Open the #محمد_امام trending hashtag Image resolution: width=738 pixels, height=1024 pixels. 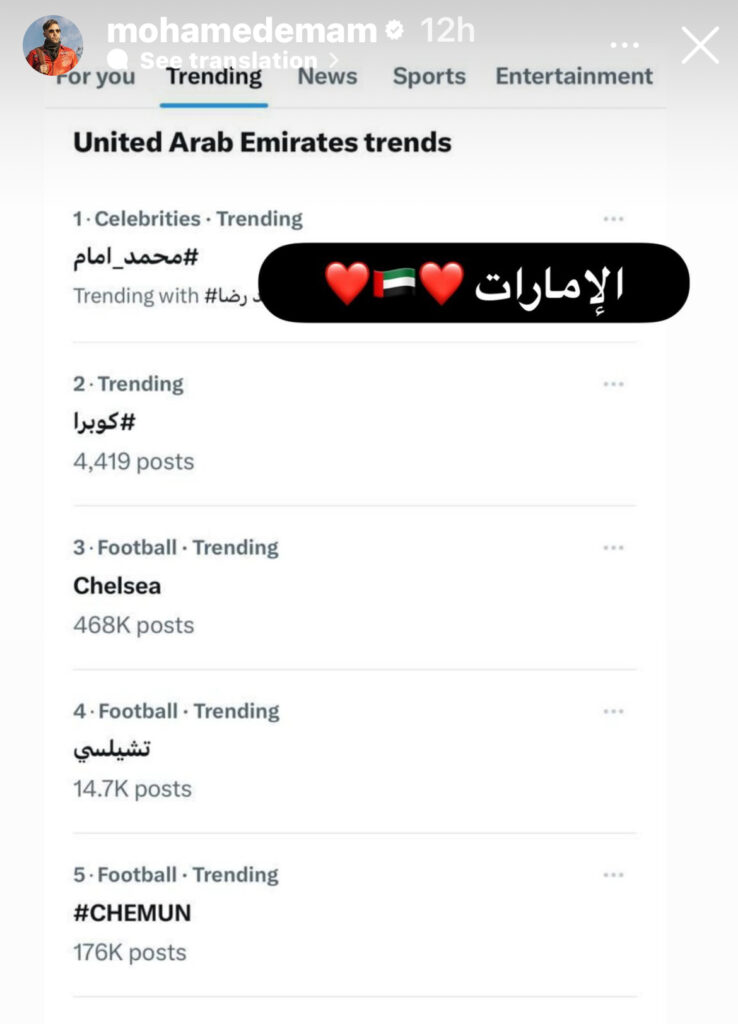[x=135, y=257]
